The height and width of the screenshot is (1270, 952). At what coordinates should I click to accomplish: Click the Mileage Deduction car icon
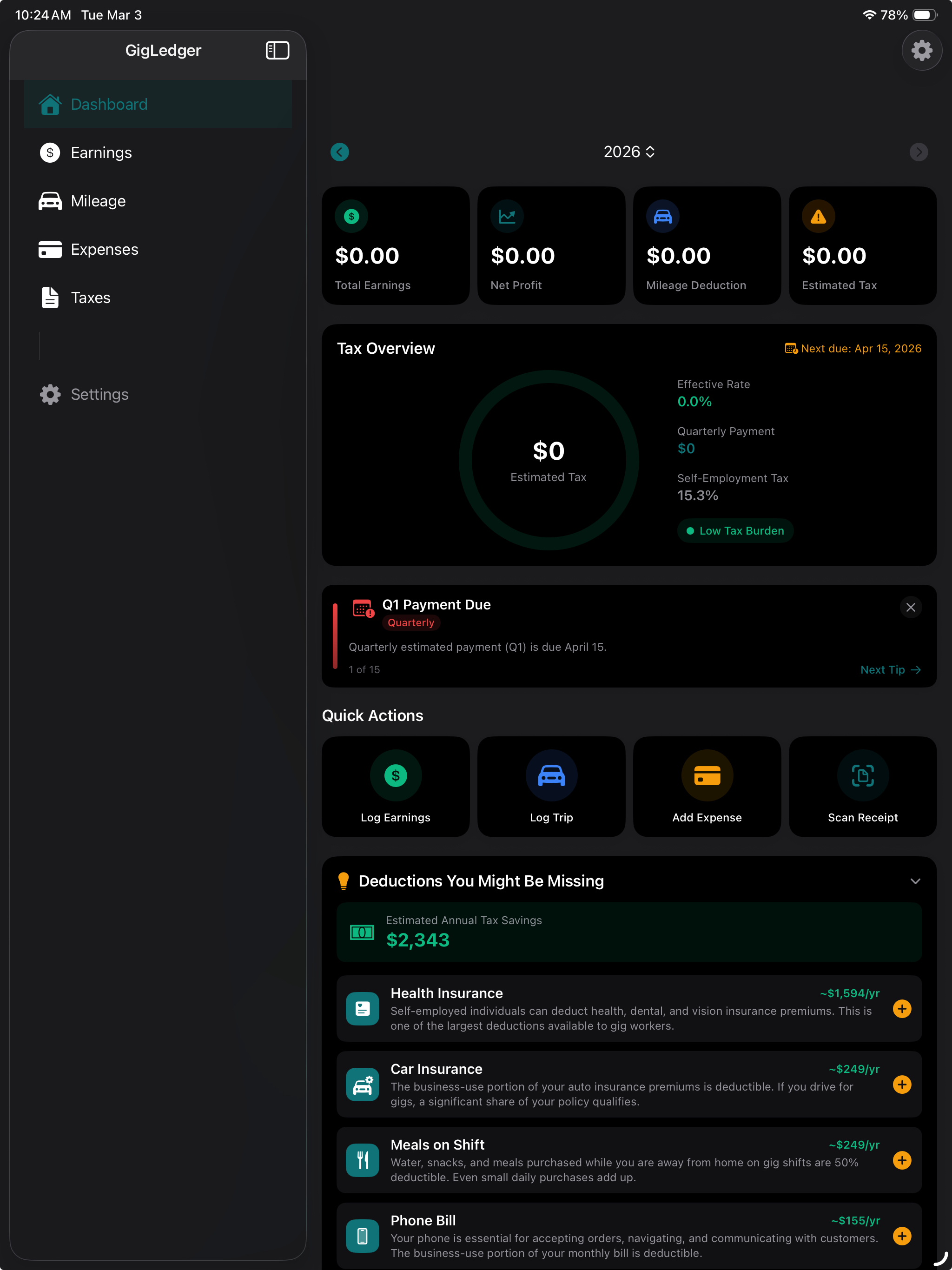[662, 217]
